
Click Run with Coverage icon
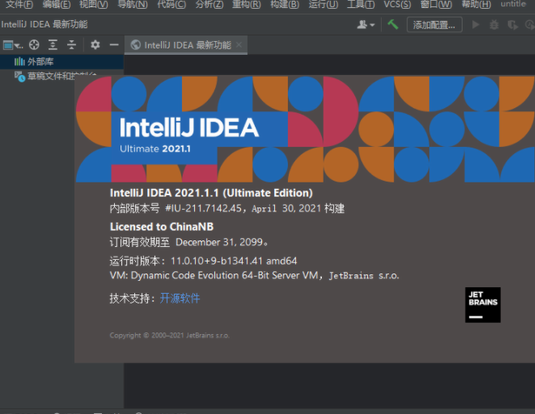(x=512, y=25)
